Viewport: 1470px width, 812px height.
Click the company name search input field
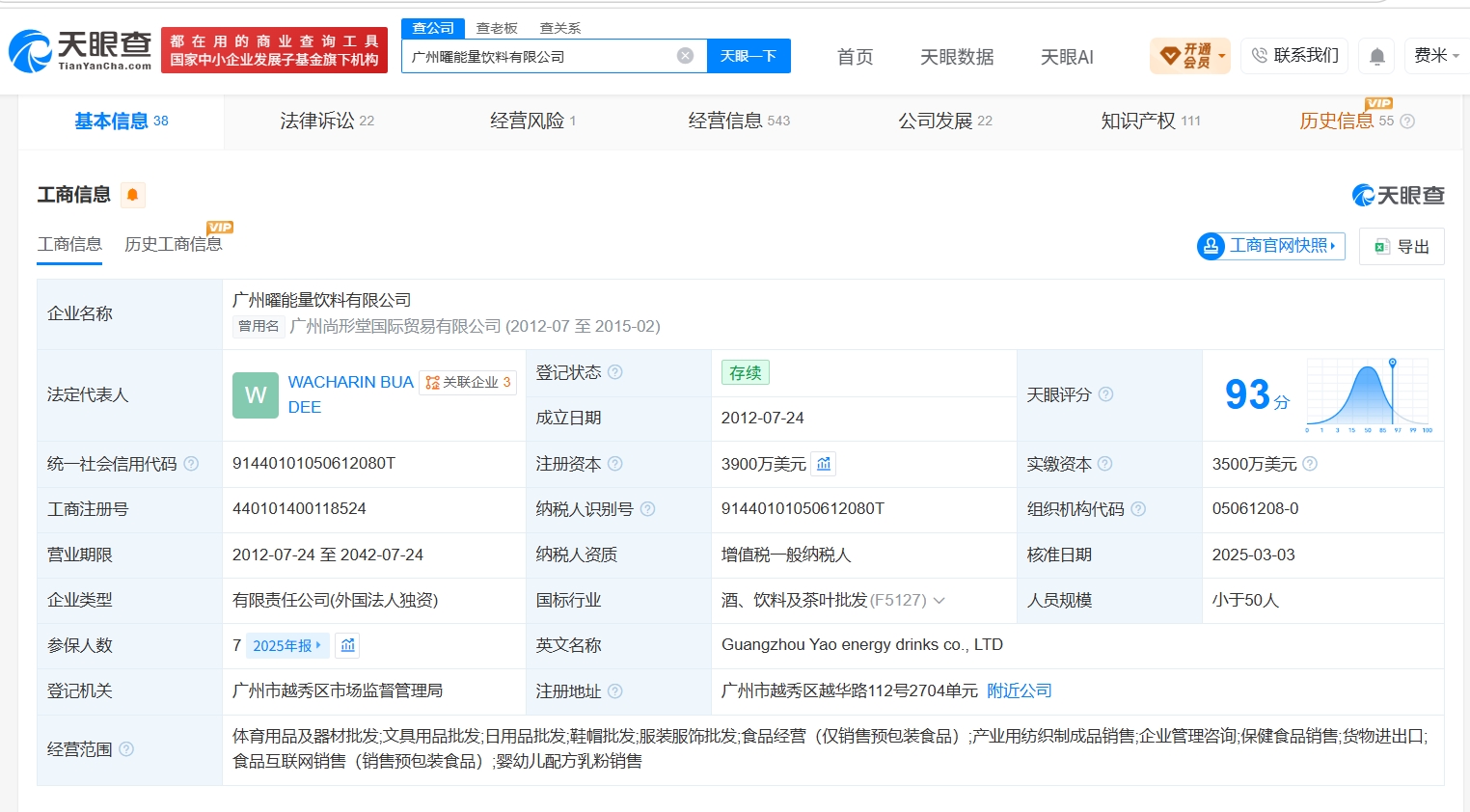point(540,56)
